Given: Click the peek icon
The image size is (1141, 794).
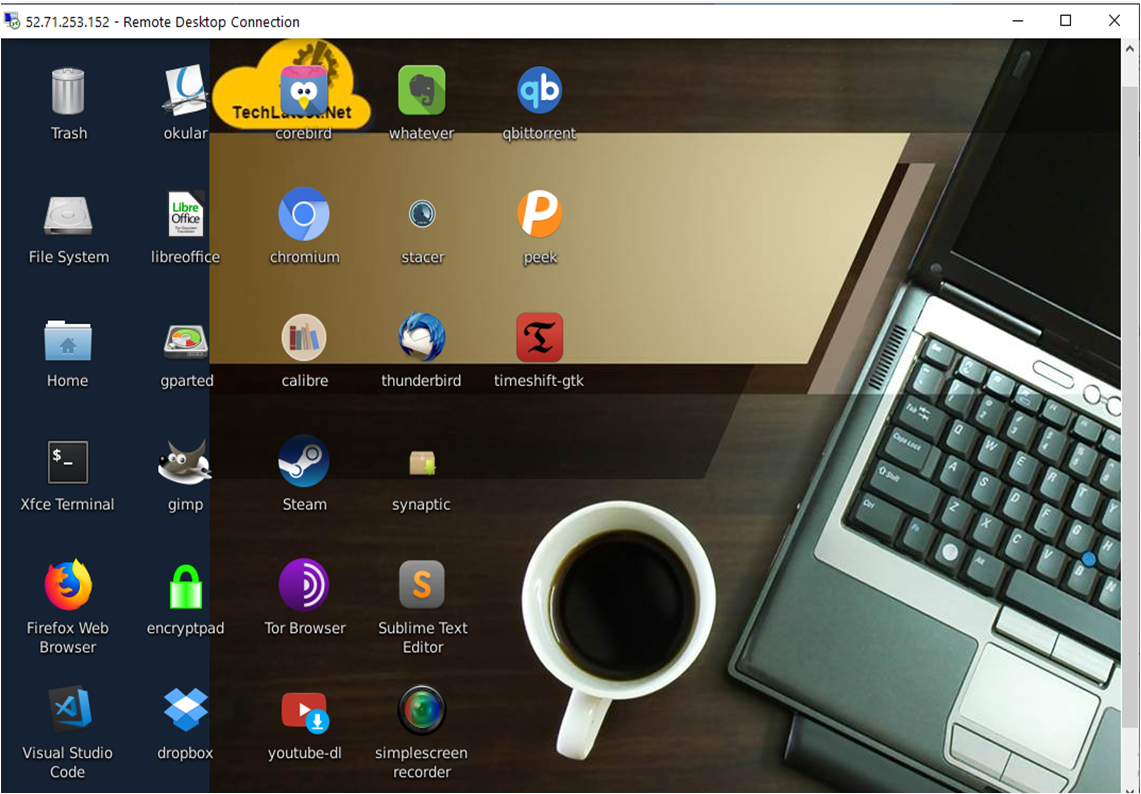Looking at the screenshot, I should click(539, 214).
